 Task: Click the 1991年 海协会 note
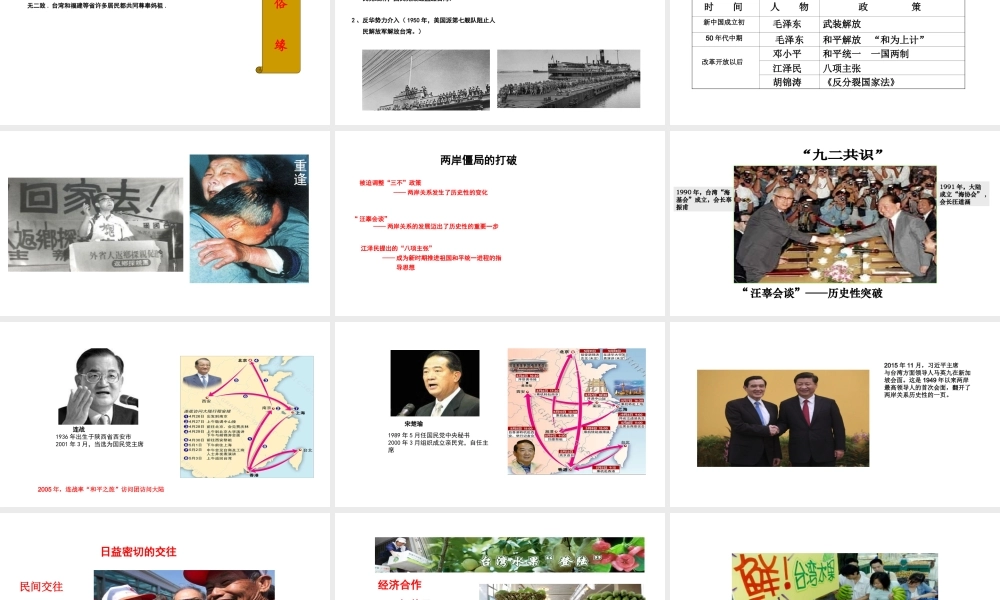pos(962,194)
